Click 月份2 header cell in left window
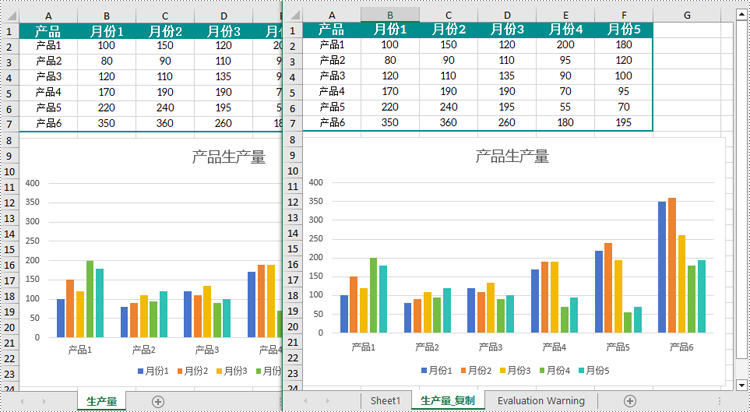 [x=165, y=32]
